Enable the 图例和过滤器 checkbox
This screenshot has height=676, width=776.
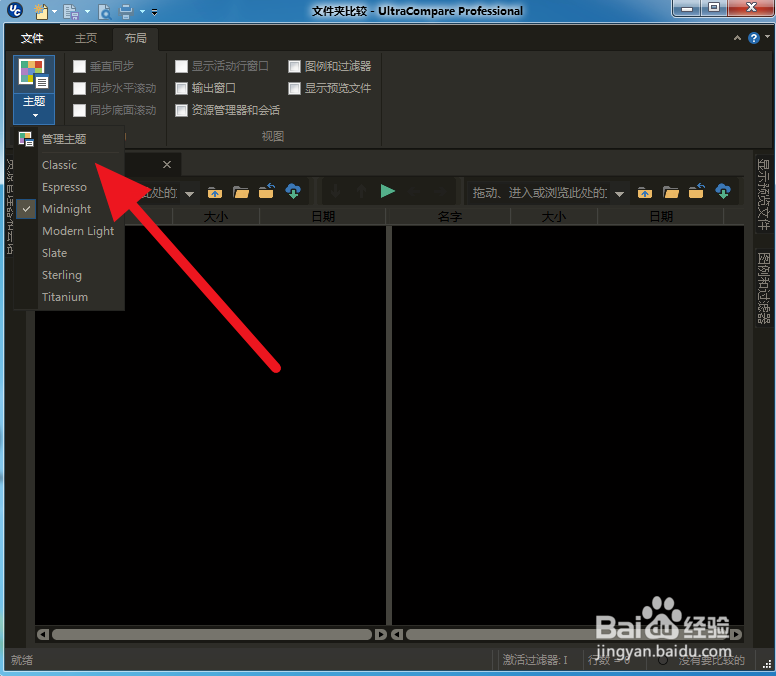tap(294, 66)
